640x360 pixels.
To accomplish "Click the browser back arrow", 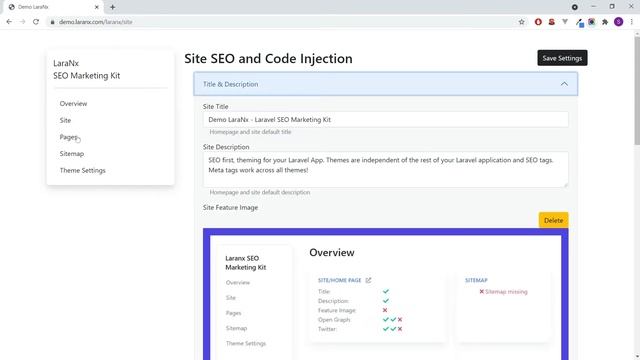I will click(9, 22).
